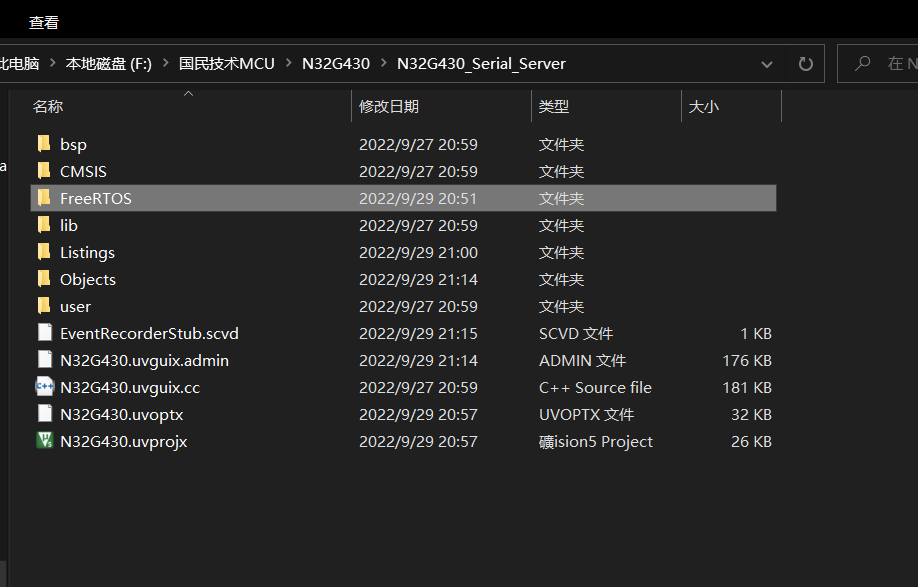Open the FreeRTOS folder
The image size is (918, 587).
tap(95, 198)
